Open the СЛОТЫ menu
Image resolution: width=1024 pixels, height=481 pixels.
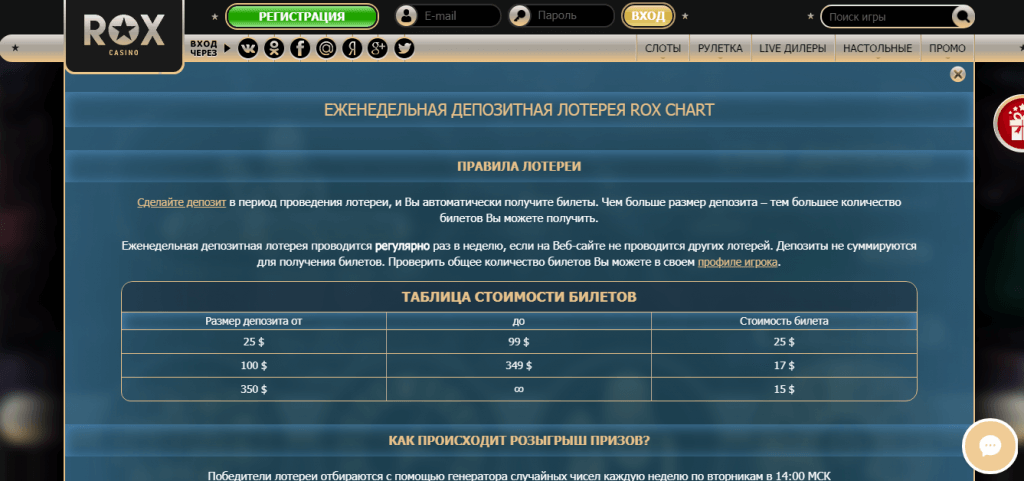click(663, 48)
